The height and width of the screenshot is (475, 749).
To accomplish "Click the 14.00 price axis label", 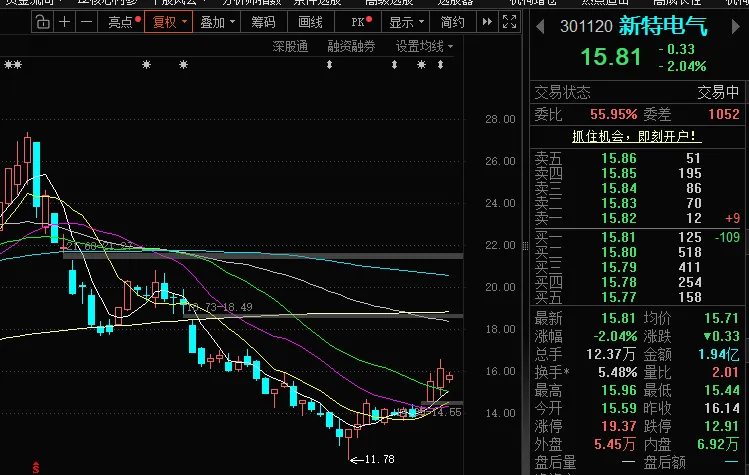I will (500, 413).
